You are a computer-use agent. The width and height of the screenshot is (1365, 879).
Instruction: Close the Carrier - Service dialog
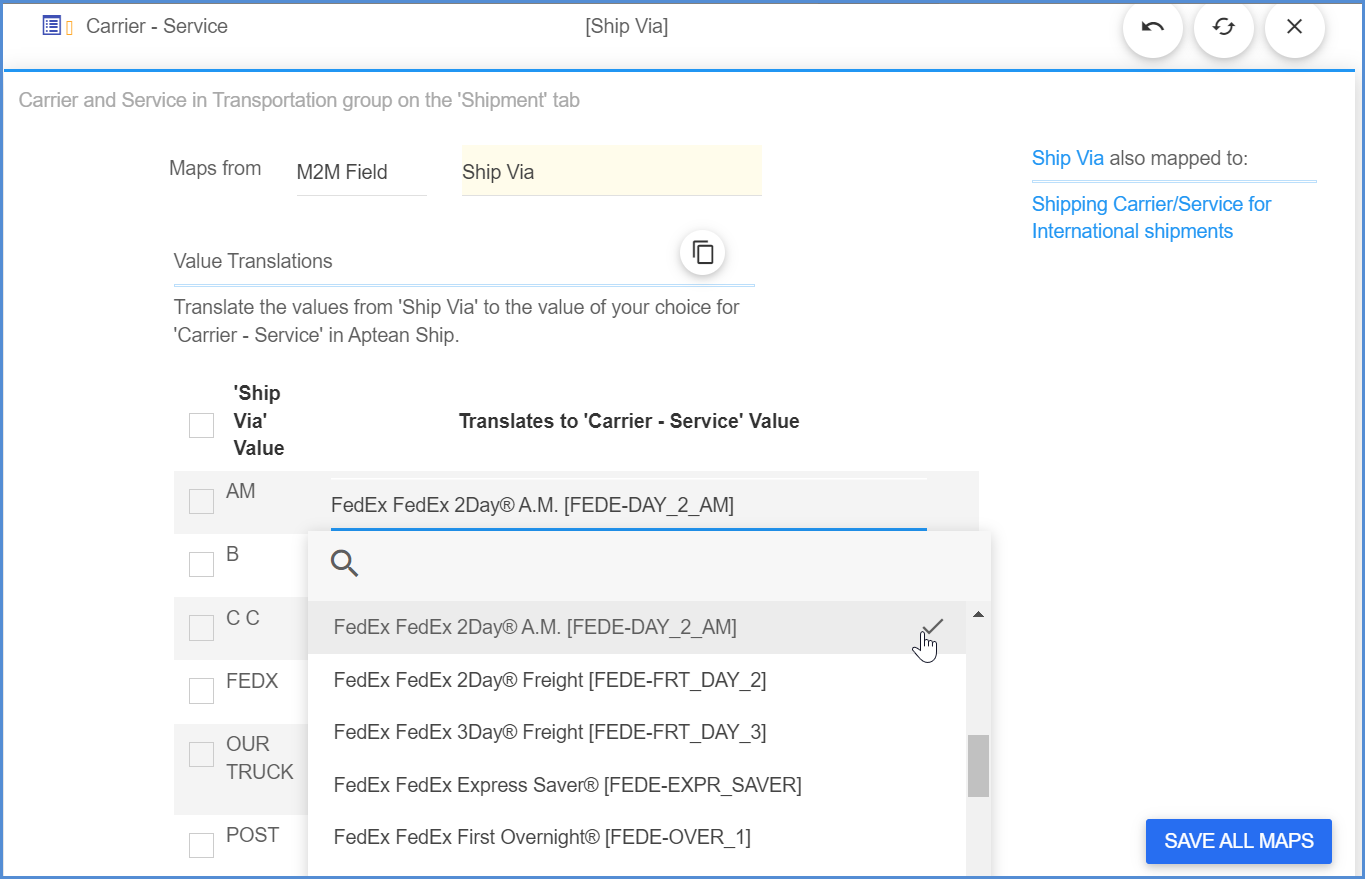(1294, 27)
